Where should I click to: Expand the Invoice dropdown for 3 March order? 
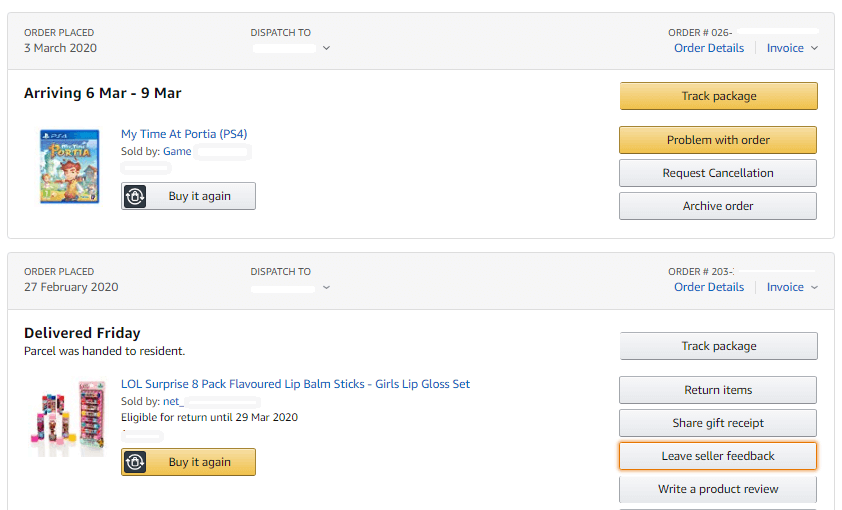814,48
